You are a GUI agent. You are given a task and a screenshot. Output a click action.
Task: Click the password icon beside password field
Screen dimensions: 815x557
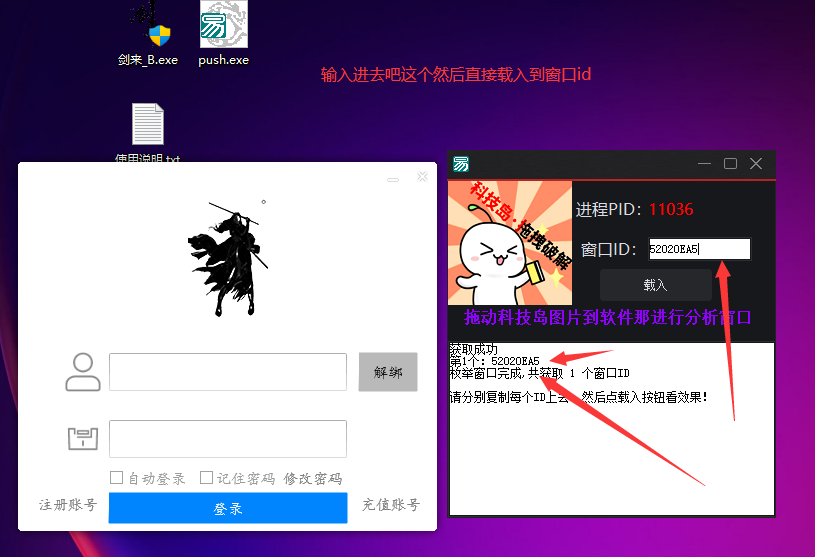(x=83, y=440)
